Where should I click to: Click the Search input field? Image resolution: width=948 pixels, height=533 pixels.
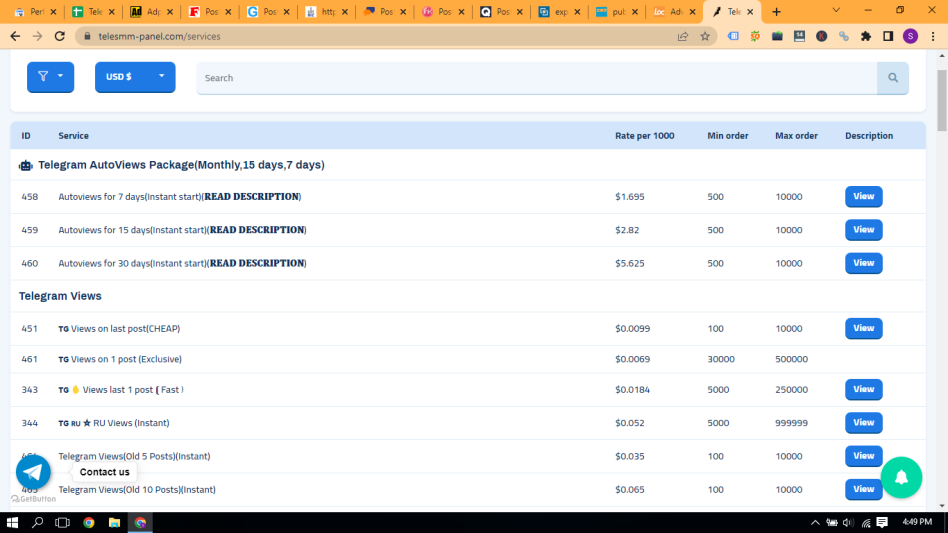(x=537, y=78)
